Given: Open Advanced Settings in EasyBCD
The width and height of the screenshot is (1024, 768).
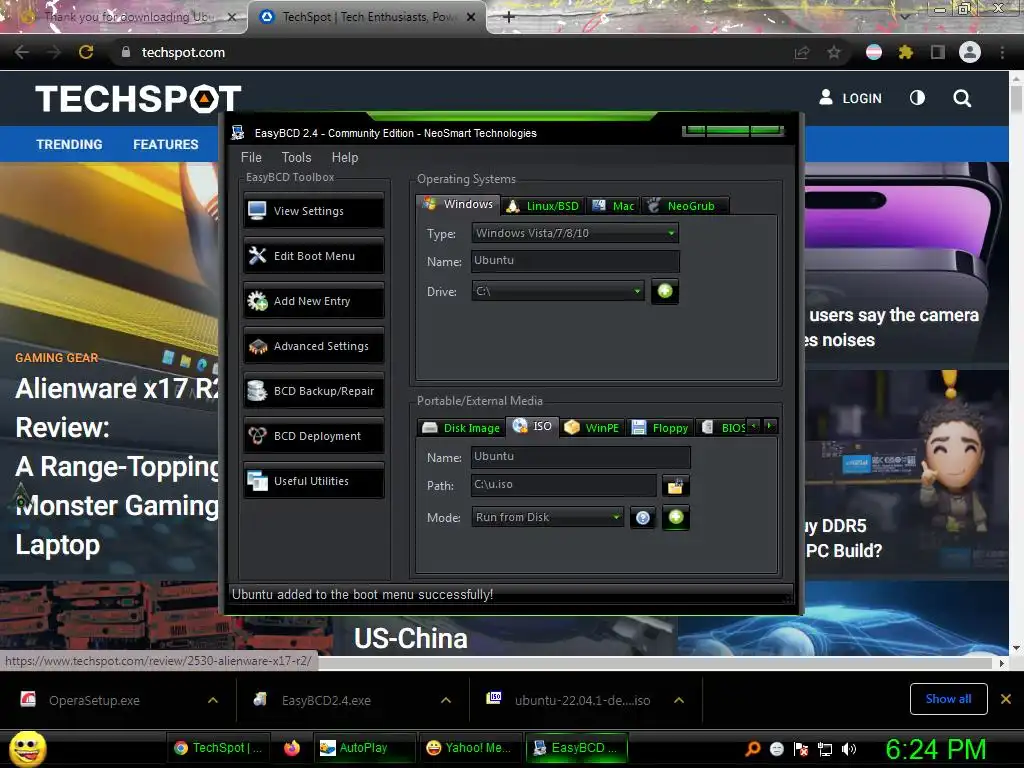Looking at the screenshot, I should (x=313, y=346).
